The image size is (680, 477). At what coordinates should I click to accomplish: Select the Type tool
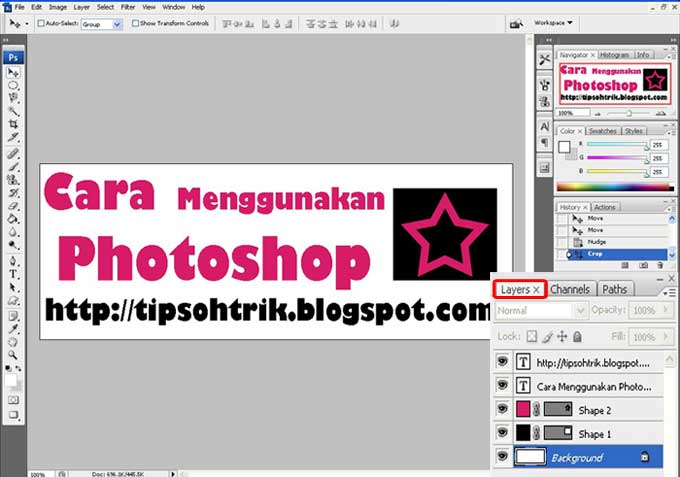13,274
